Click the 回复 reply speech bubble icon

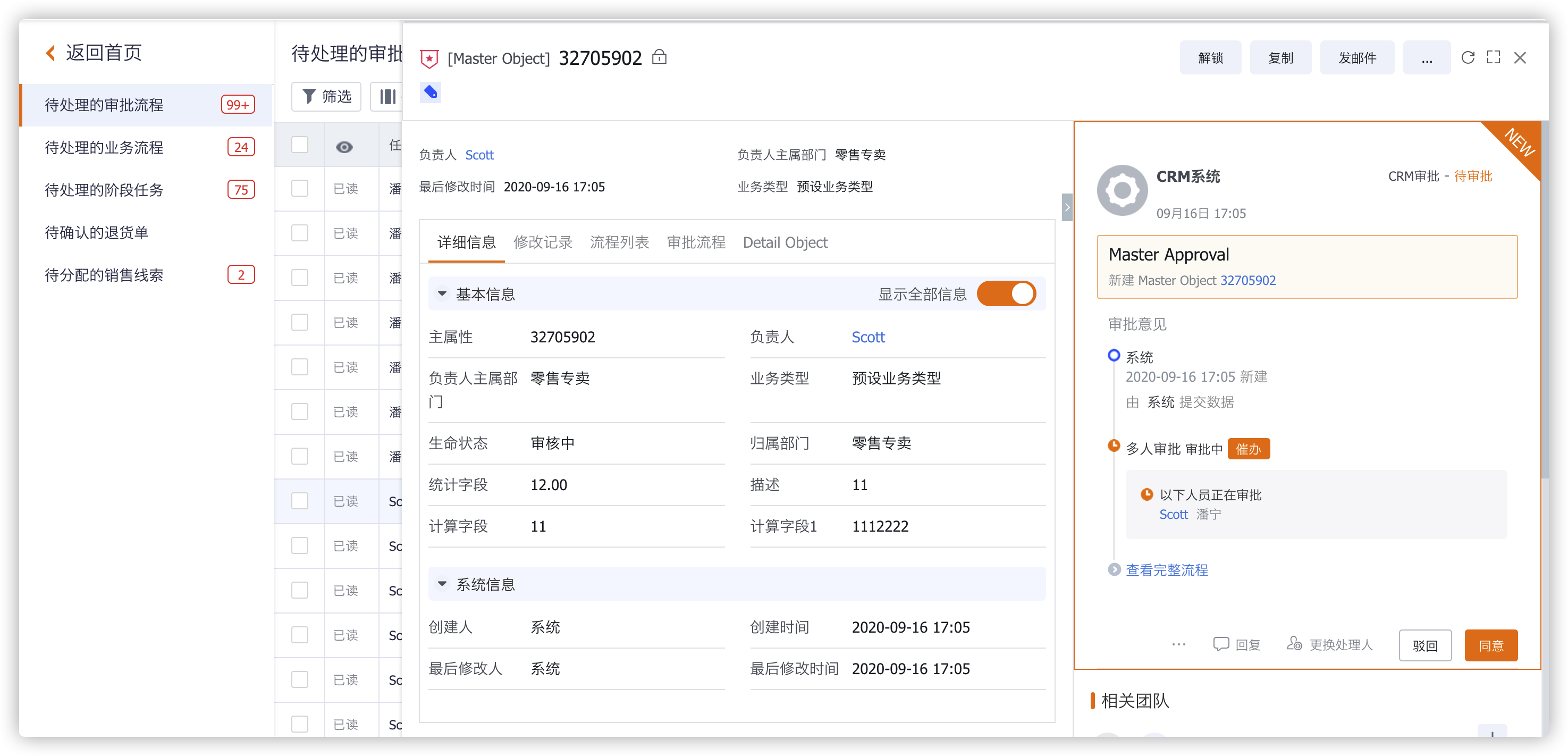[x=1220, y=644]
